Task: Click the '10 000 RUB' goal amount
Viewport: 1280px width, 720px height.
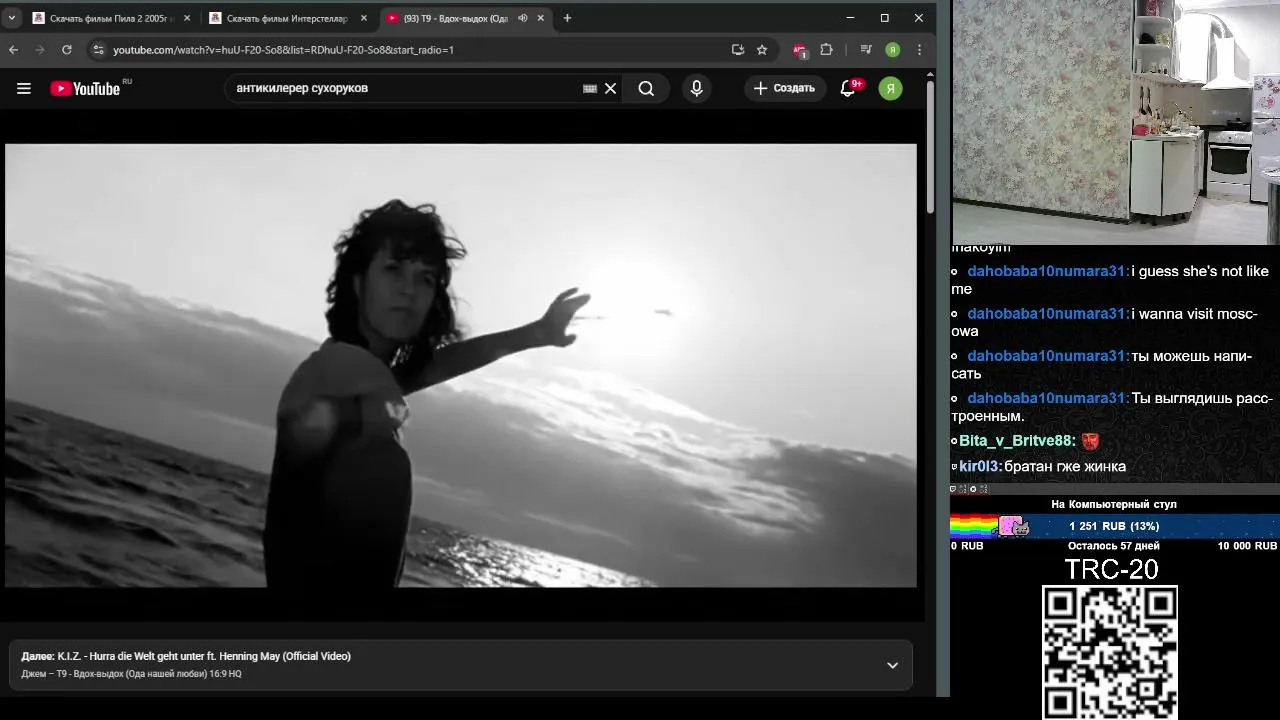Action: click(1247, 546)
